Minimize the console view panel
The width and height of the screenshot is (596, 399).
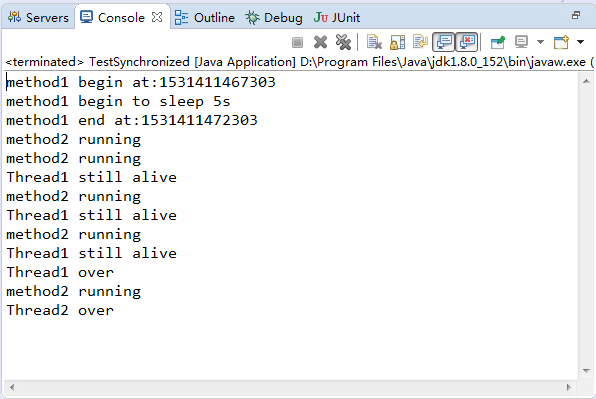[576, 15]
